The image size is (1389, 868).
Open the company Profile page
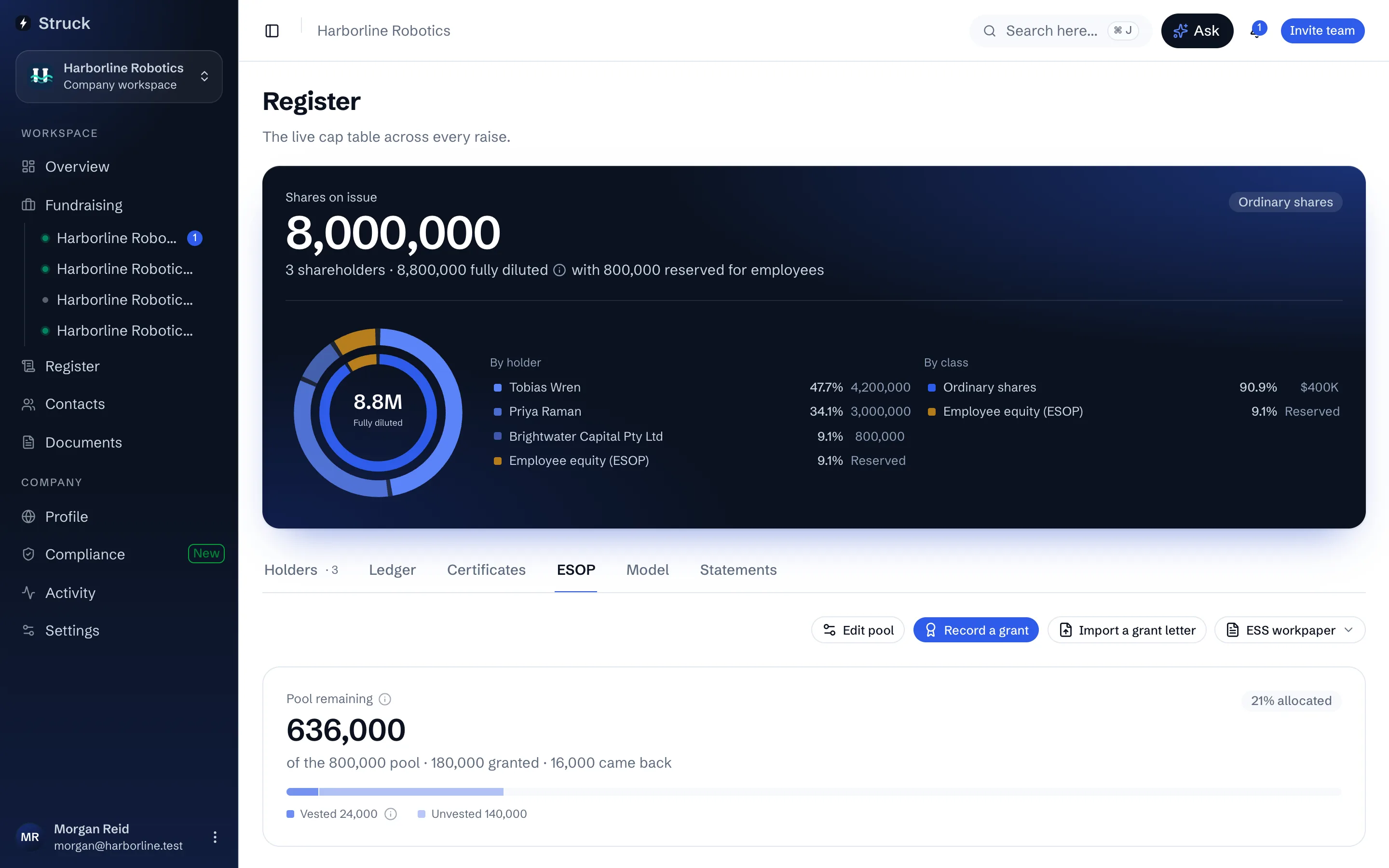click(x=119, y=516)
